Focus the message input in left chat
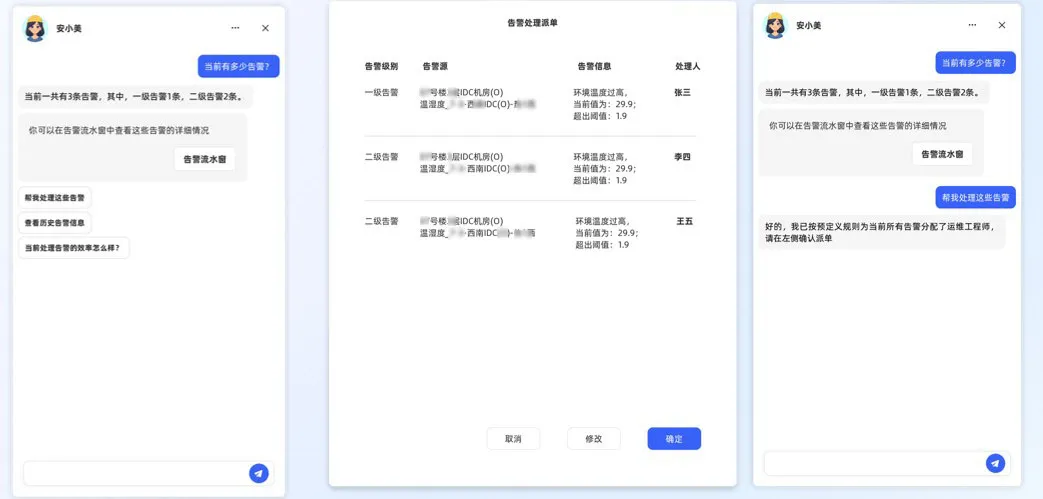This screenshot has width=1043, height=499. [135, 473]
